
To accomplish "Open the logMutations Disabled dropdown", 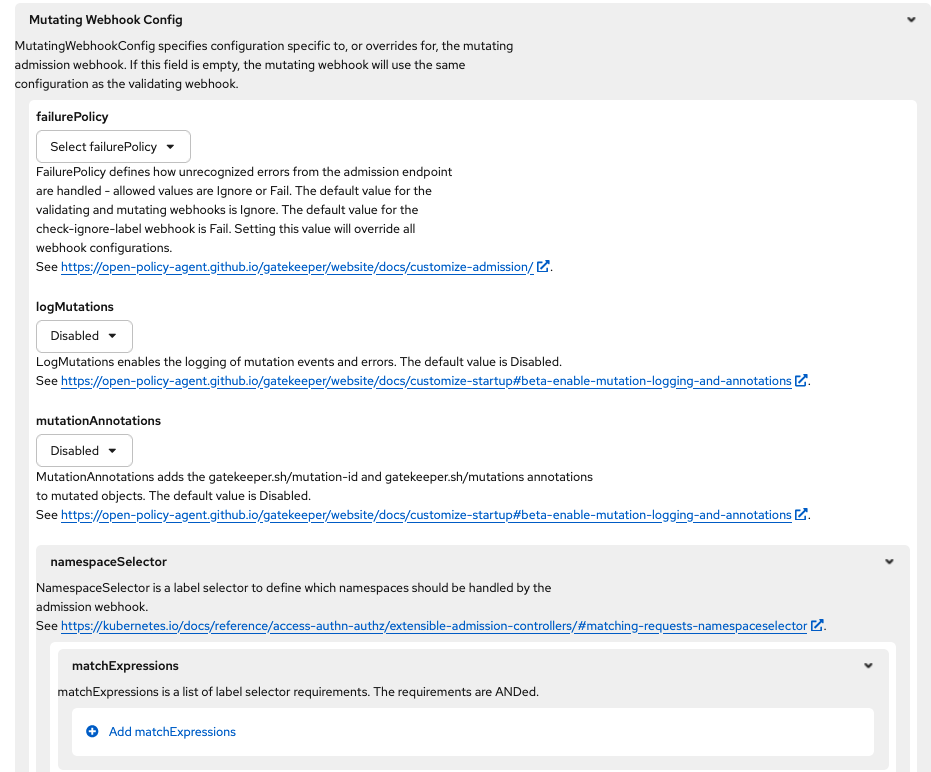I will (x=84, y=336).
